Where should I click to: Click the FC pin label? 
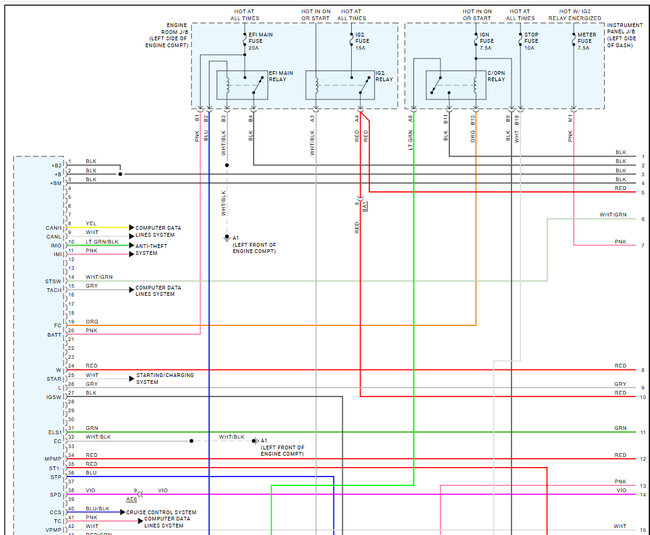pyautogui.click(x=58, y=325)
